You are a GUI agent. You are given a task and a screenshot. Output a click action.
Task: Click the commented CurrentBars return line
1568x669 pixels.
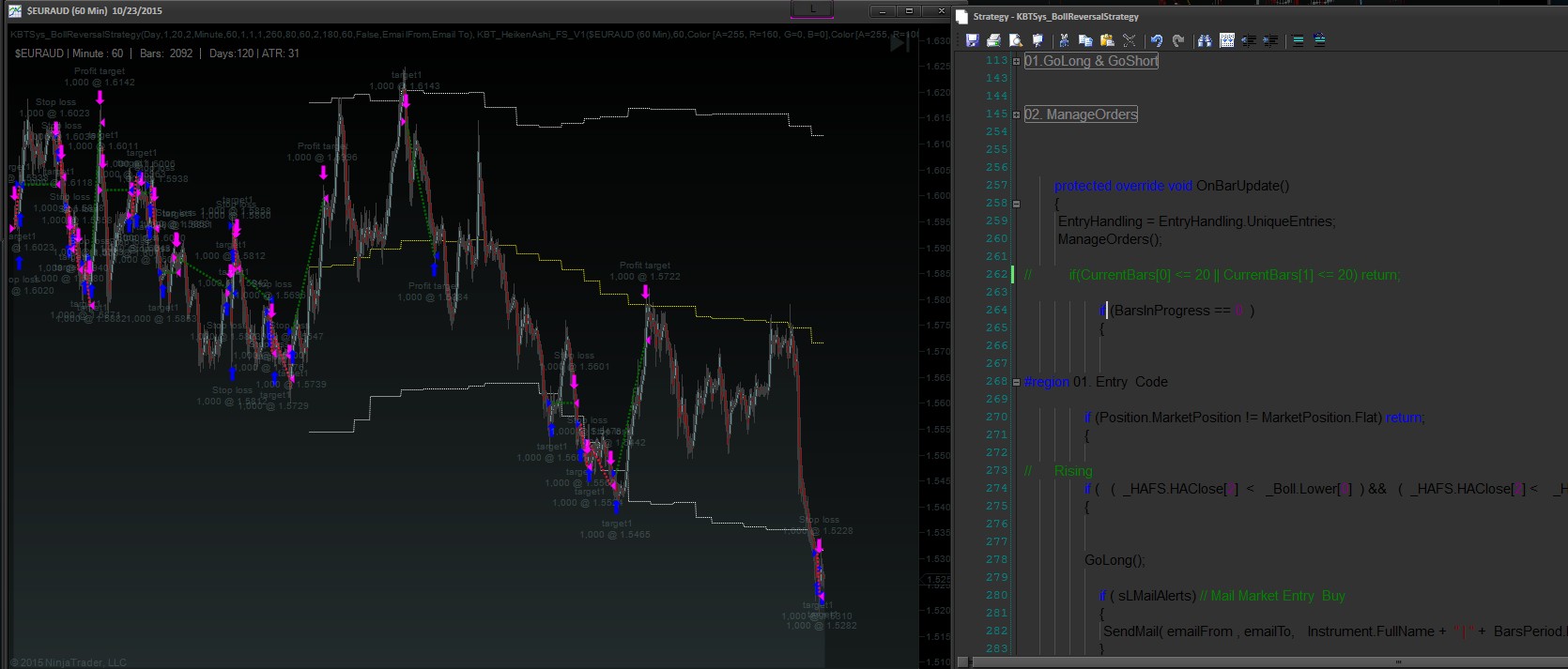coord(1212,275)
